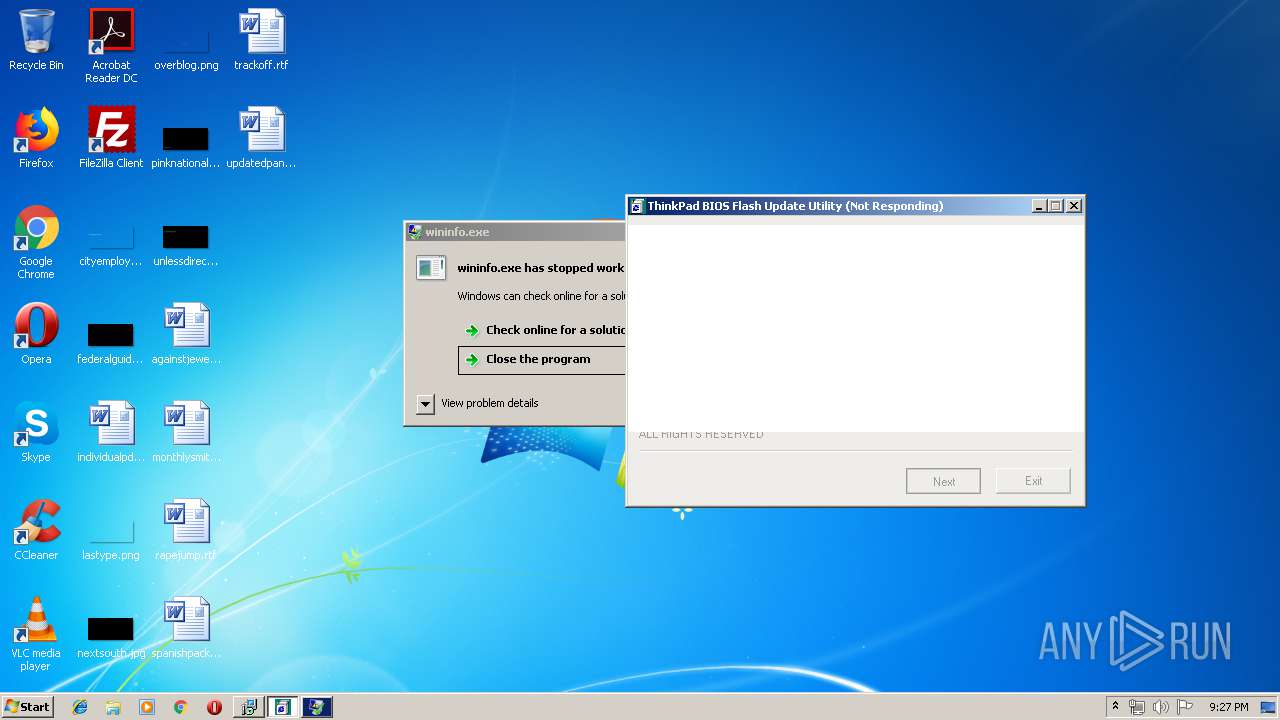Open Internet Explorer from taskbar

[80, 707]
